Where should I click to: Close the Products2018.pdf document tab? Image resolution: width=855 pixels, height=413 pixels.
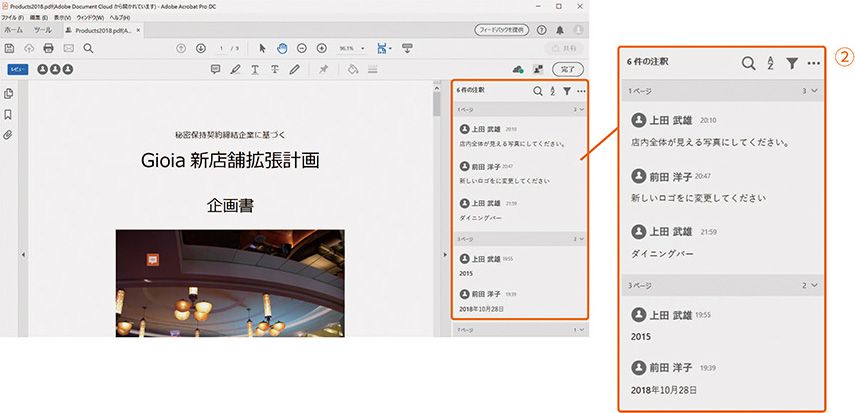coord(139,31)
